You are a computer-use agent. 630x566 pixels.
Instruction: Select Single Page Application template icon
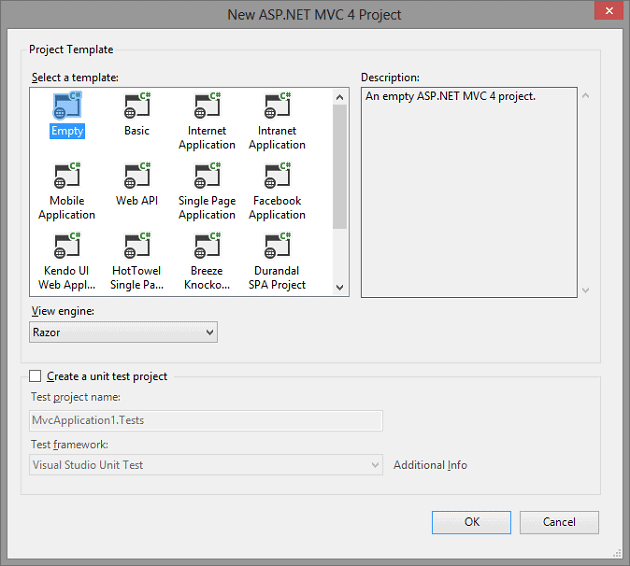click(x=207, y=176)
